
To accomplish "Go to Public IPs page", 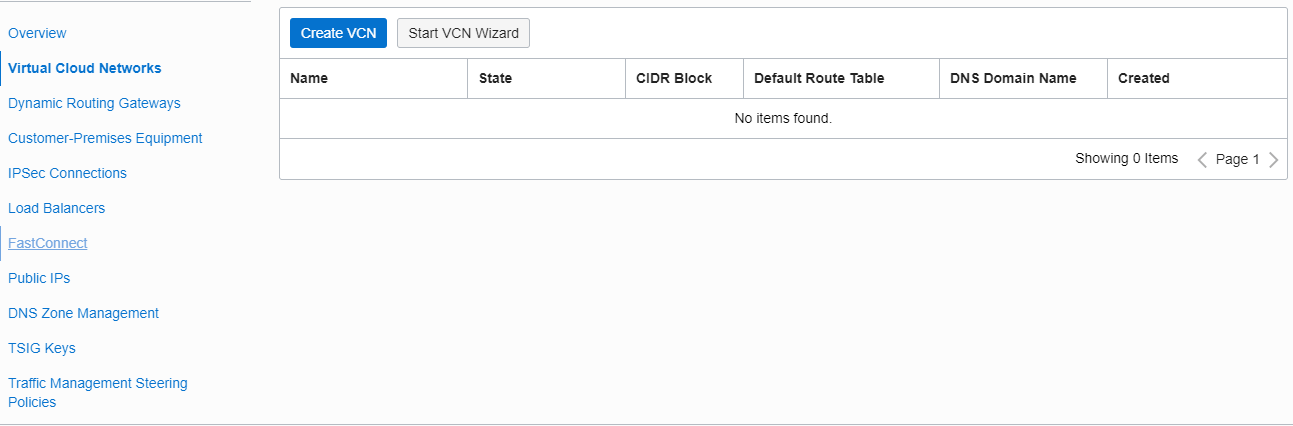I will (x=39, y=278).
